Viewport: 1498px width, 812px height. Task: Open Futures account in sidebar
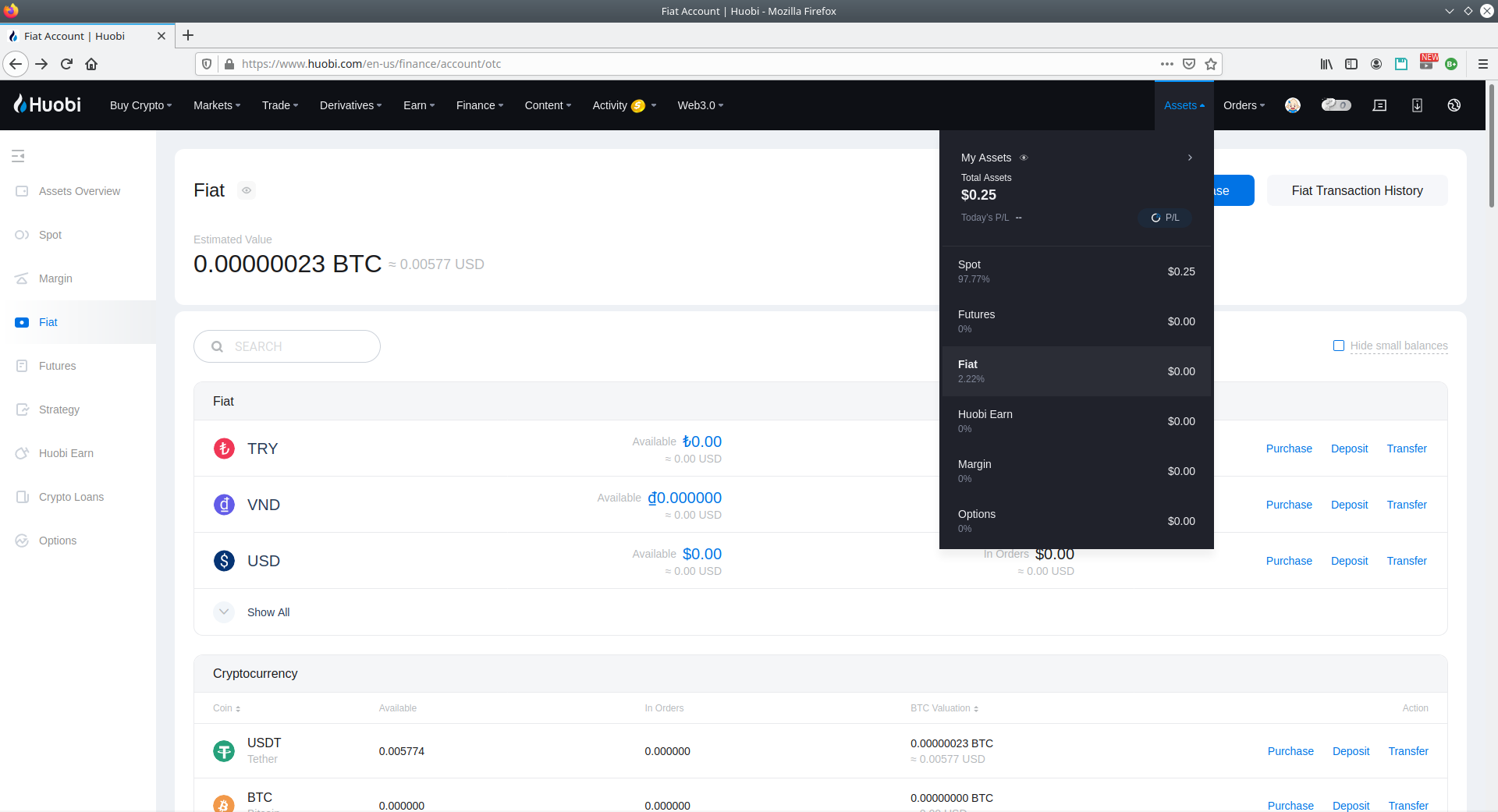57,366
